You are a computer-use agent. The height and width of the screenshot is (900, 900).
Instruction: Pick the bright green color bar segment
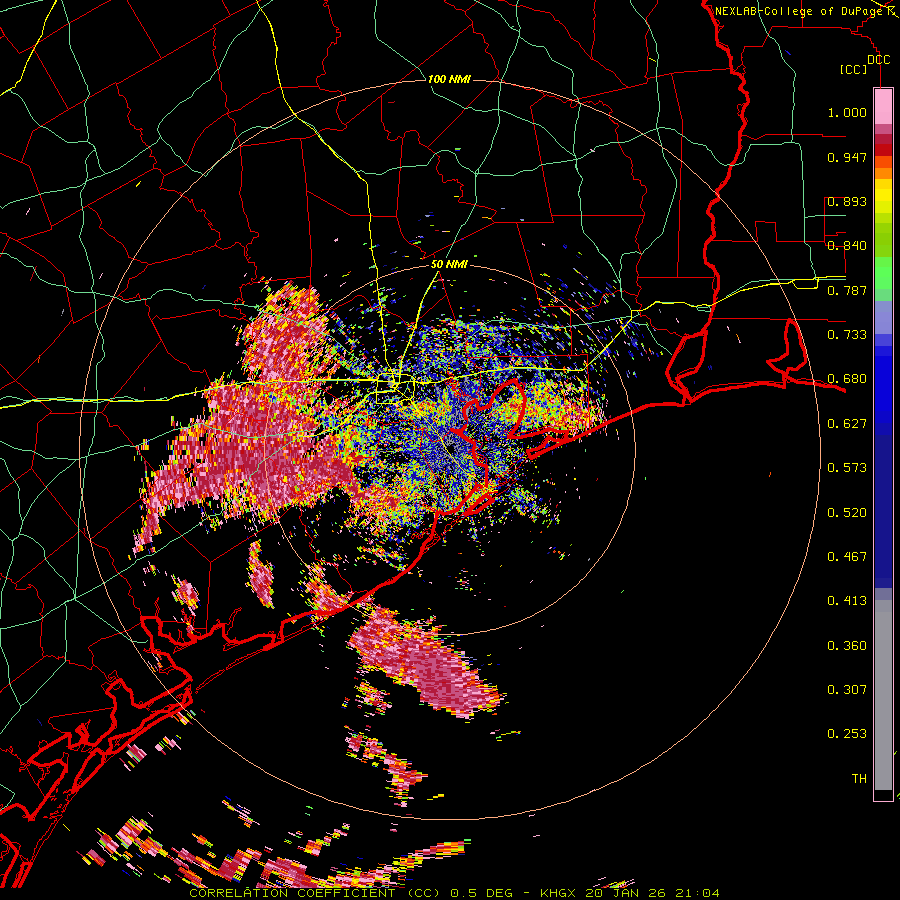click(x=883, y=273)
